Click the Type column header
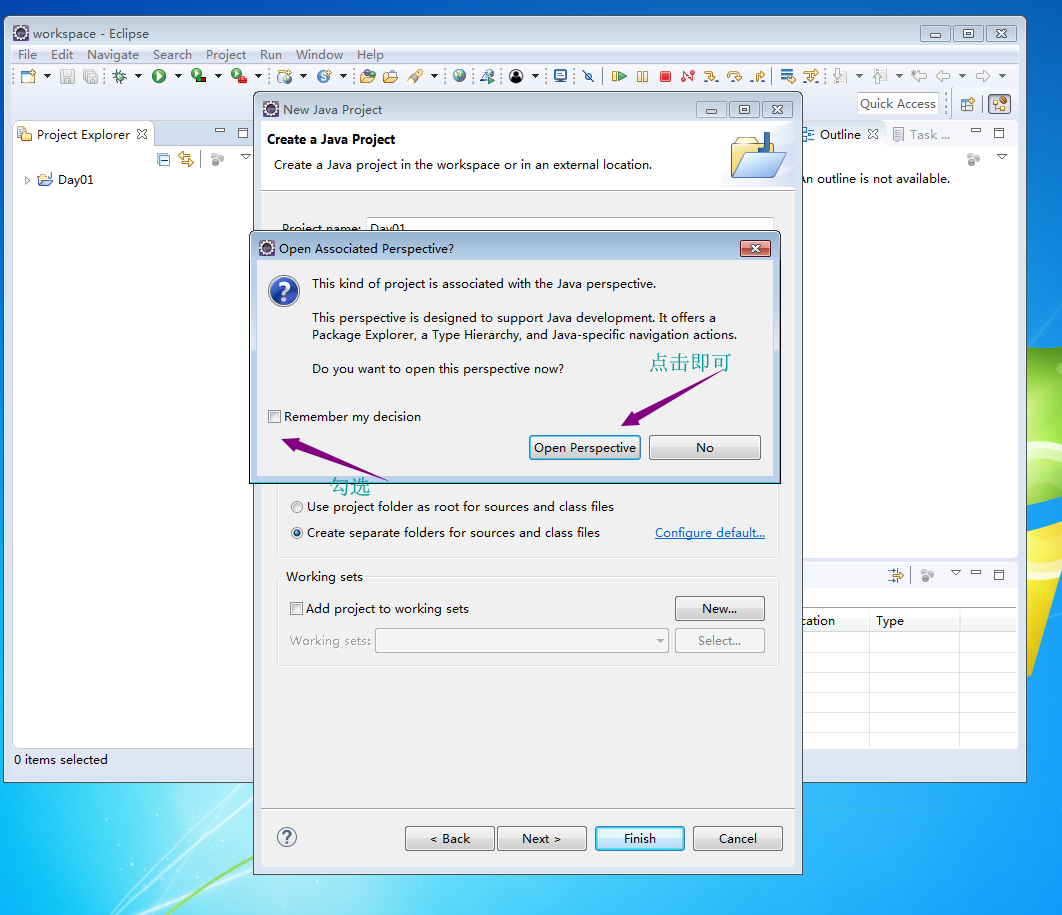This screenshot has width=1062, height=915. pos(914,620)
